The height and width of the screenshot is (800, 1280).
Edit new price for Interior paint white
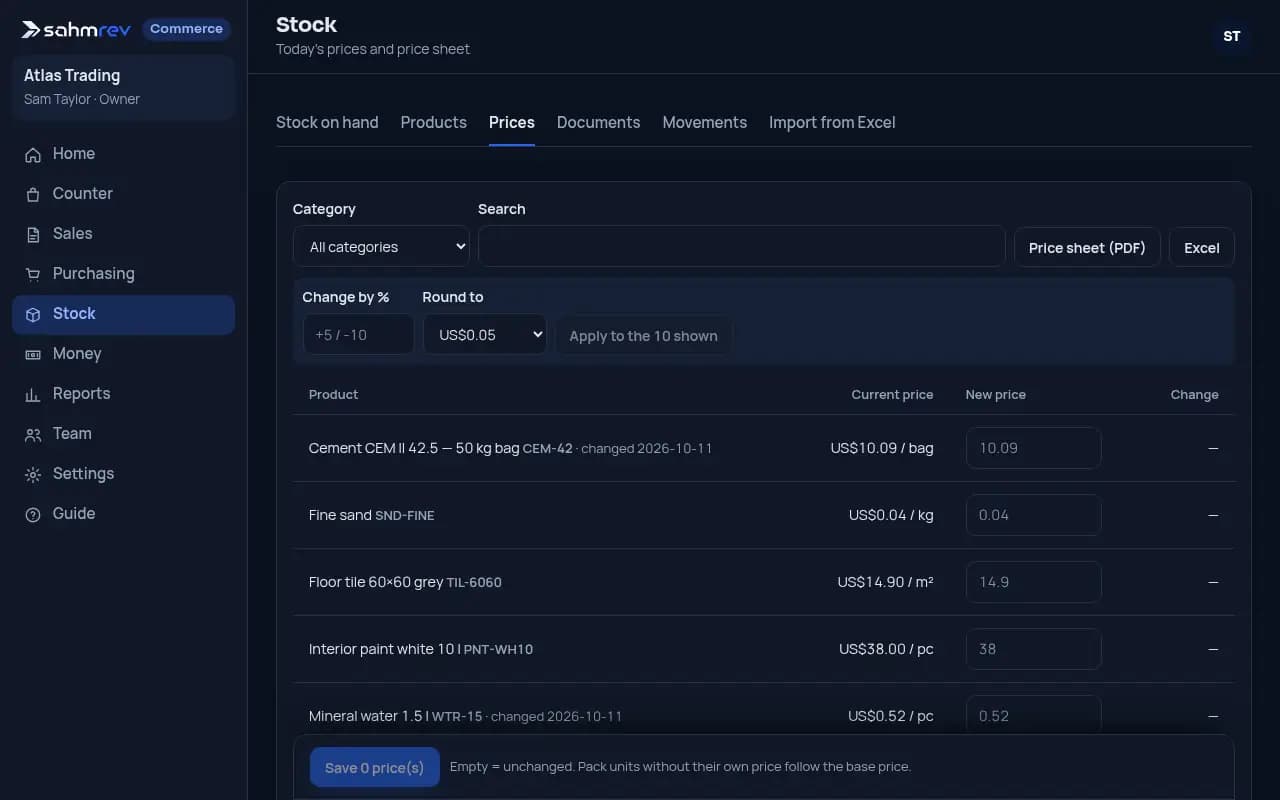coord(1034,649)
